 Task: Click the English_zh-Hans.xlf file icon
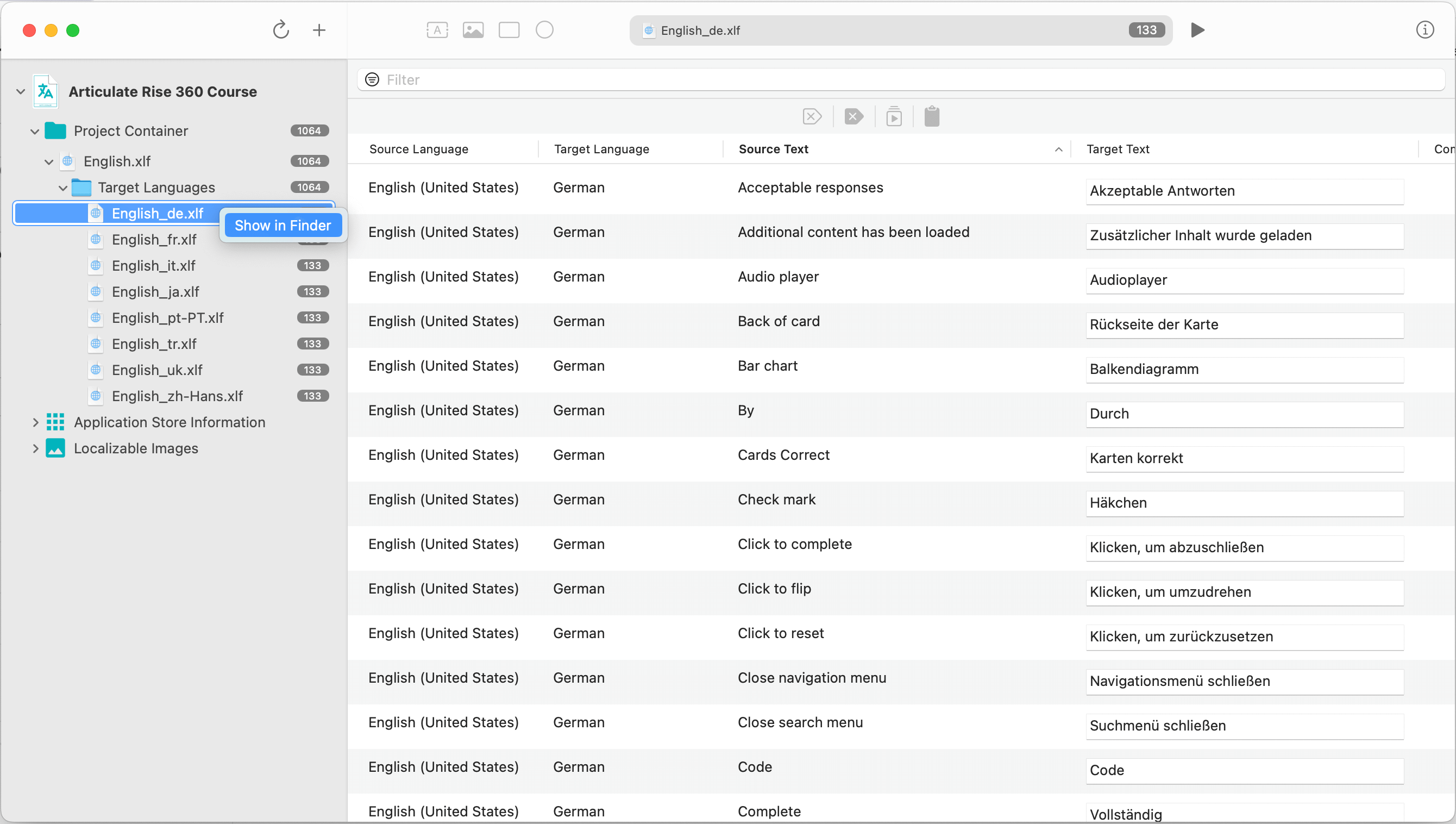[96, 396]
